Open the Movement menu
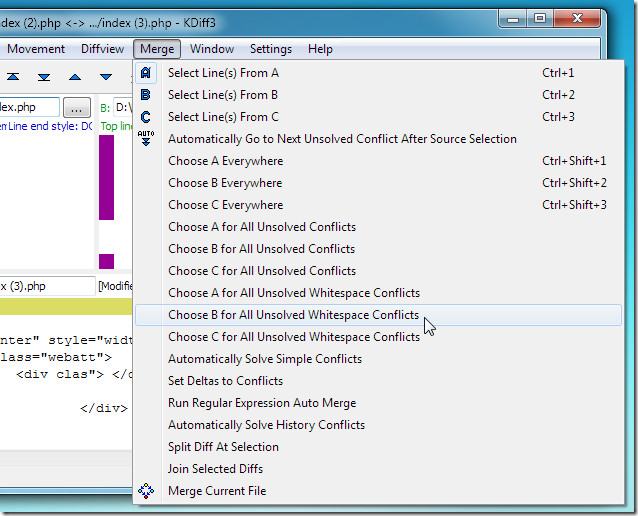 pos(36,49)
